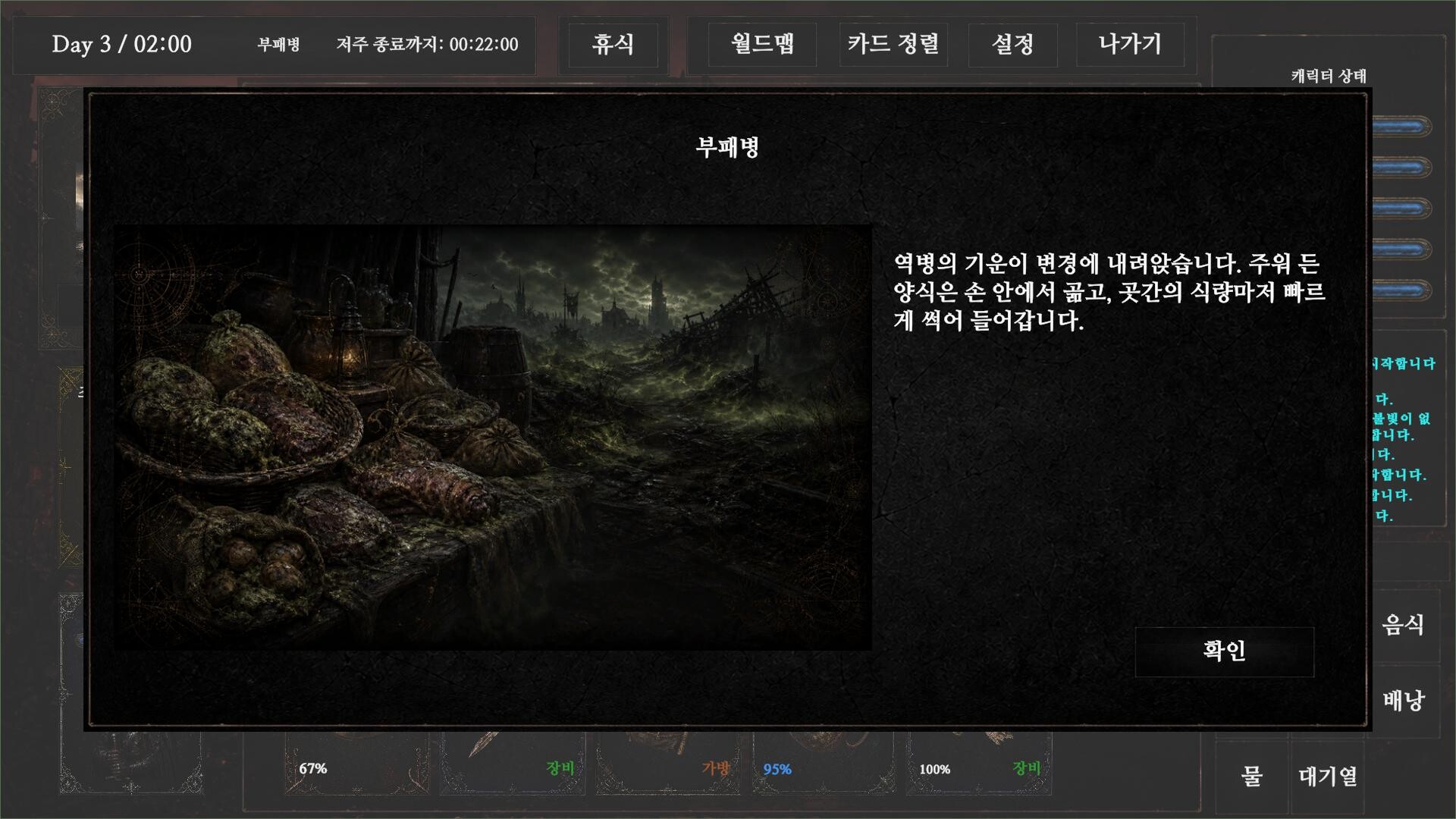Switch to the 음식 food tab

(1403, 625)
